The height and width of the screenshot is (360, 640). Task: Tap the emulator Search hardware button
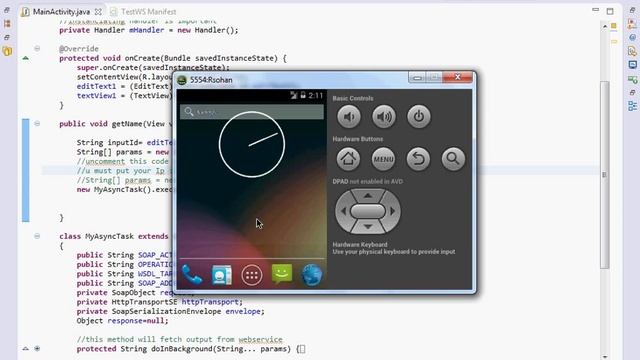pyautogui.click(x=453, y=159)
